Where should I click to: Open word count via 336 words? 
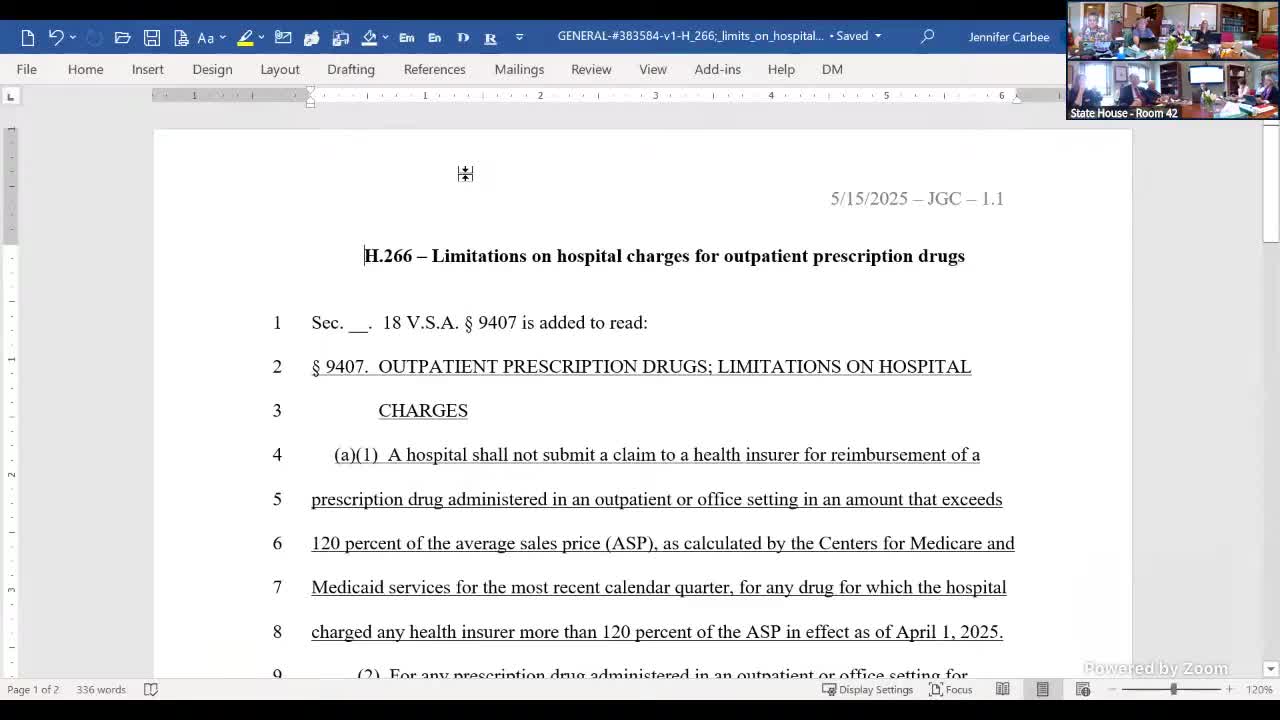point(100,689)
